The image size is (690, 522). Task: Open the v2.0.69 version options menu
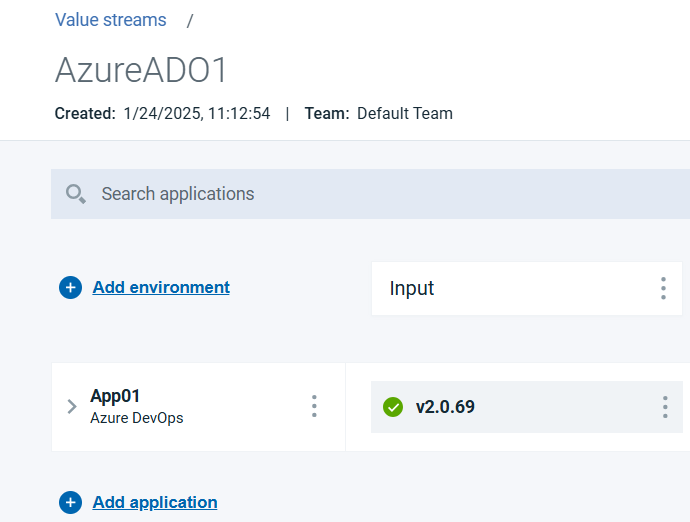coord(665,407)
